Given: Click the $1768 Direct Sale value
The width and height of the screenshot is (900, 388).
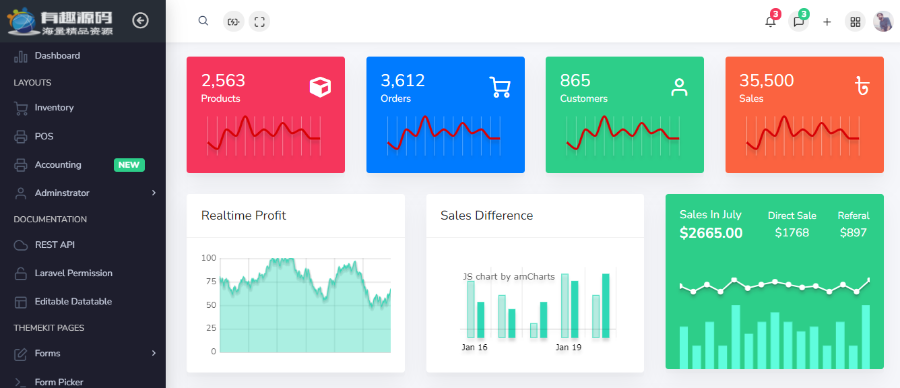Looking at the screenshot, I should point(792,232).
